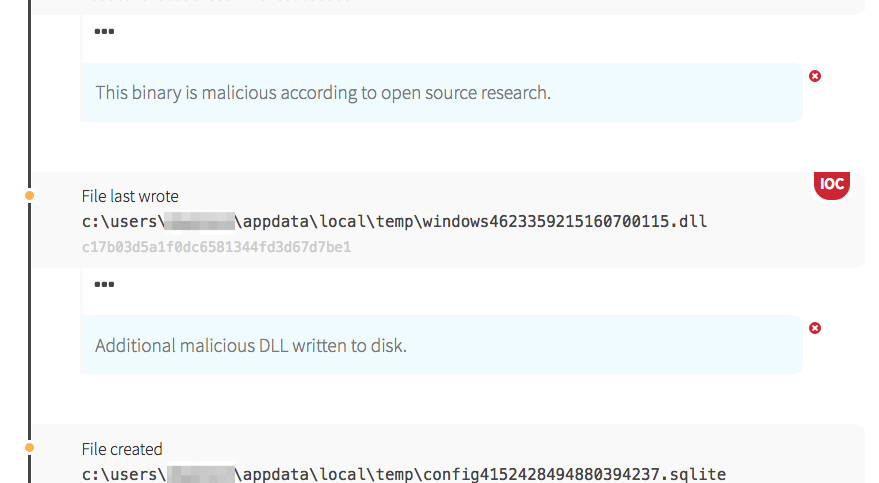
Task: Click the blurred username in the .dll path
Action: [200, 221]
